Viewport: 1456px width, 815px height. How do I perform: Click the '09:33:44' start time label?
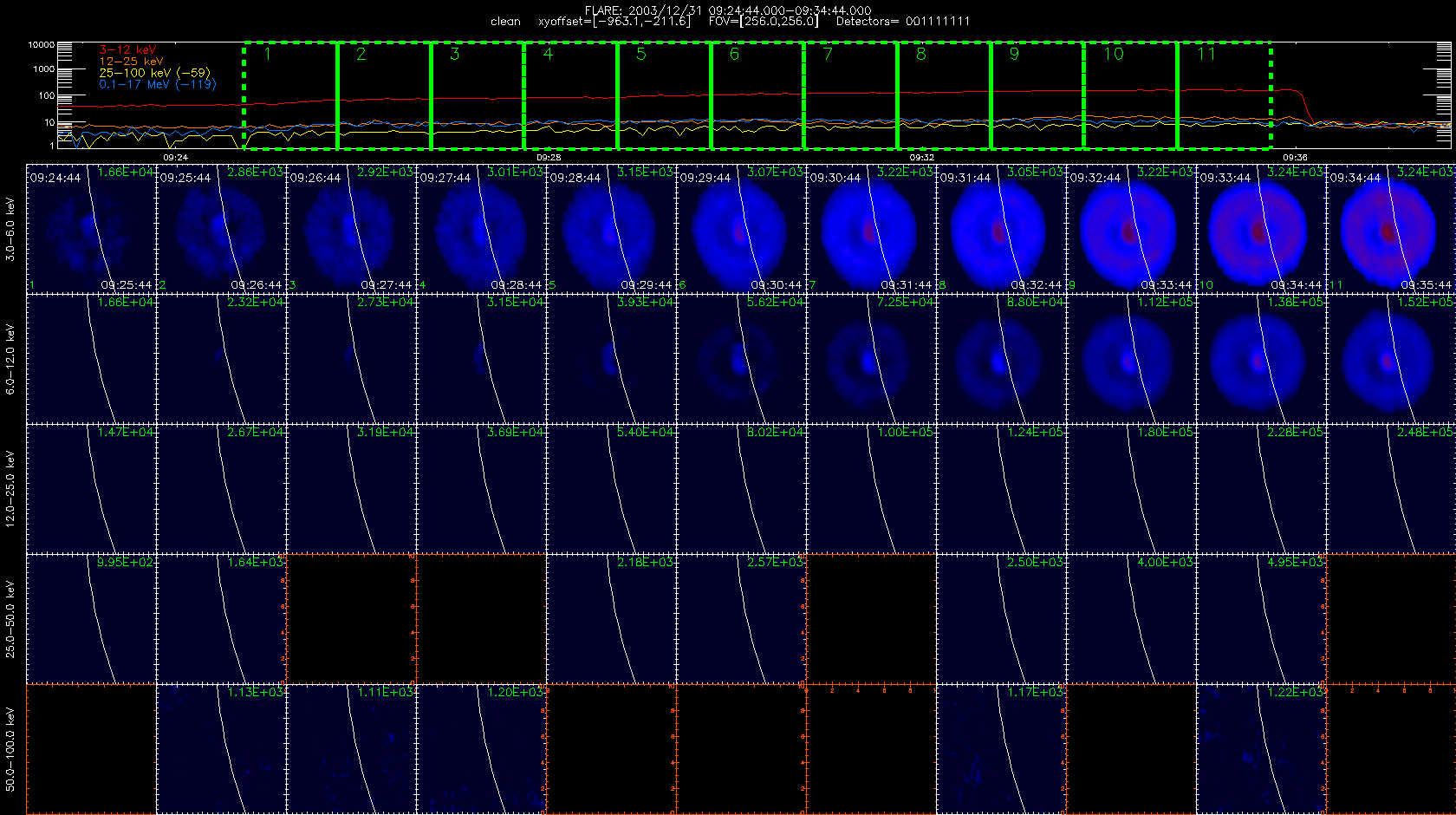[1225, 178]
